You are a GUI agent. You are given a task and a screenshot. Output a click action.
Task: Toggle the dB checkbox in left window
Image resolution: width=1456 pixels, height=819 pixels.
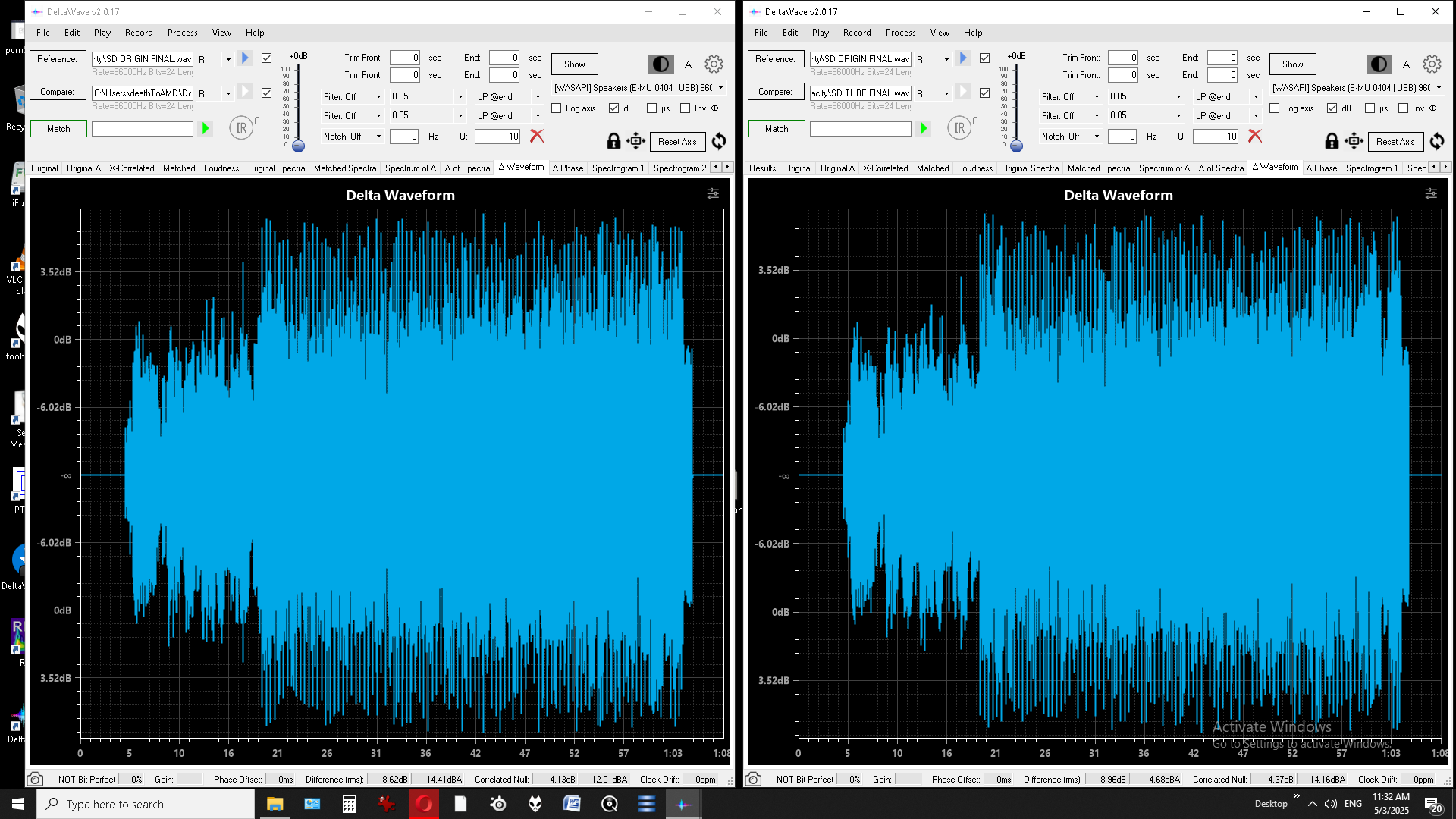coord(613,108)
